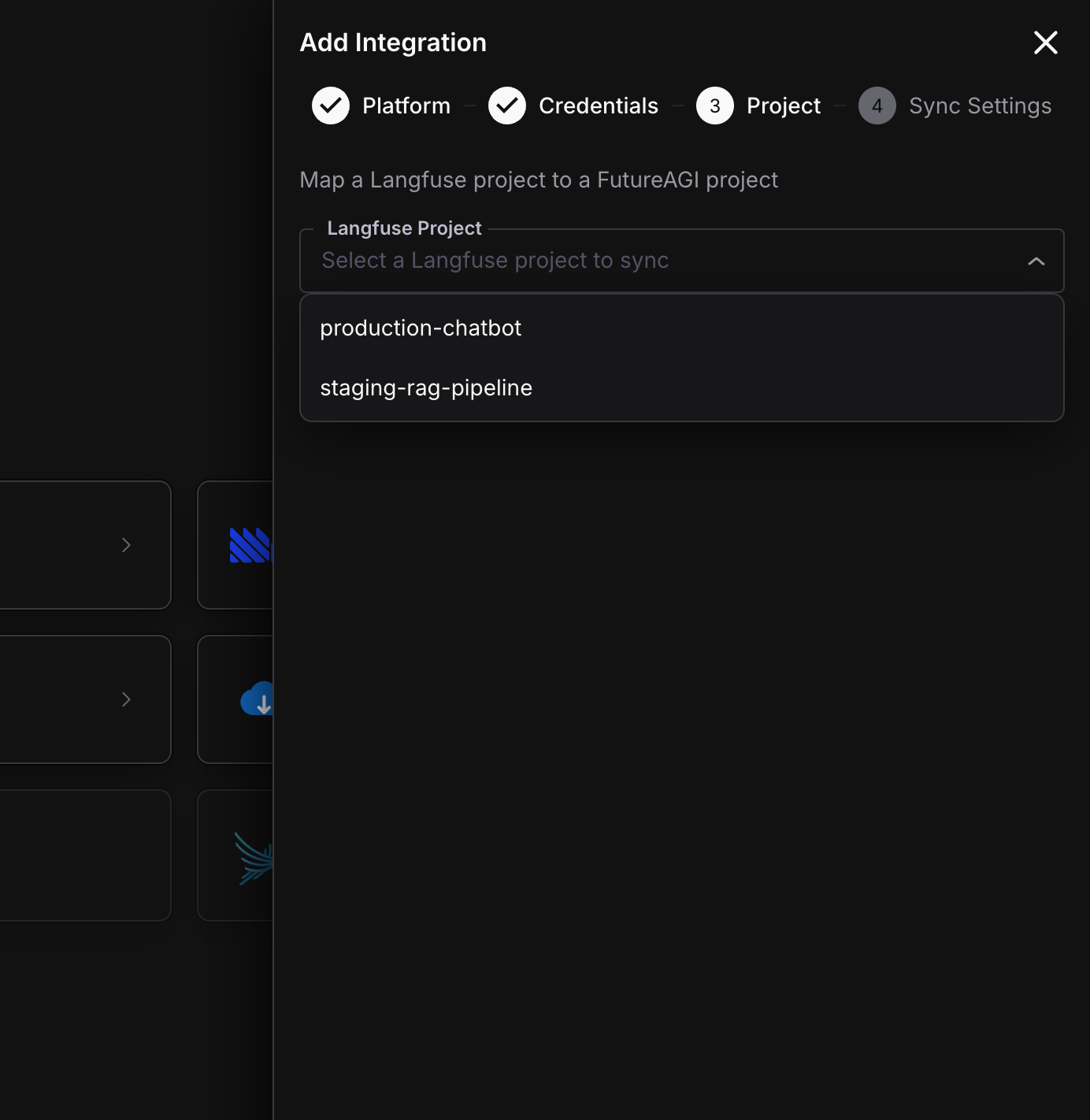
Task: Click the numbered circle for step 4
Action: (x=877, y=105)
